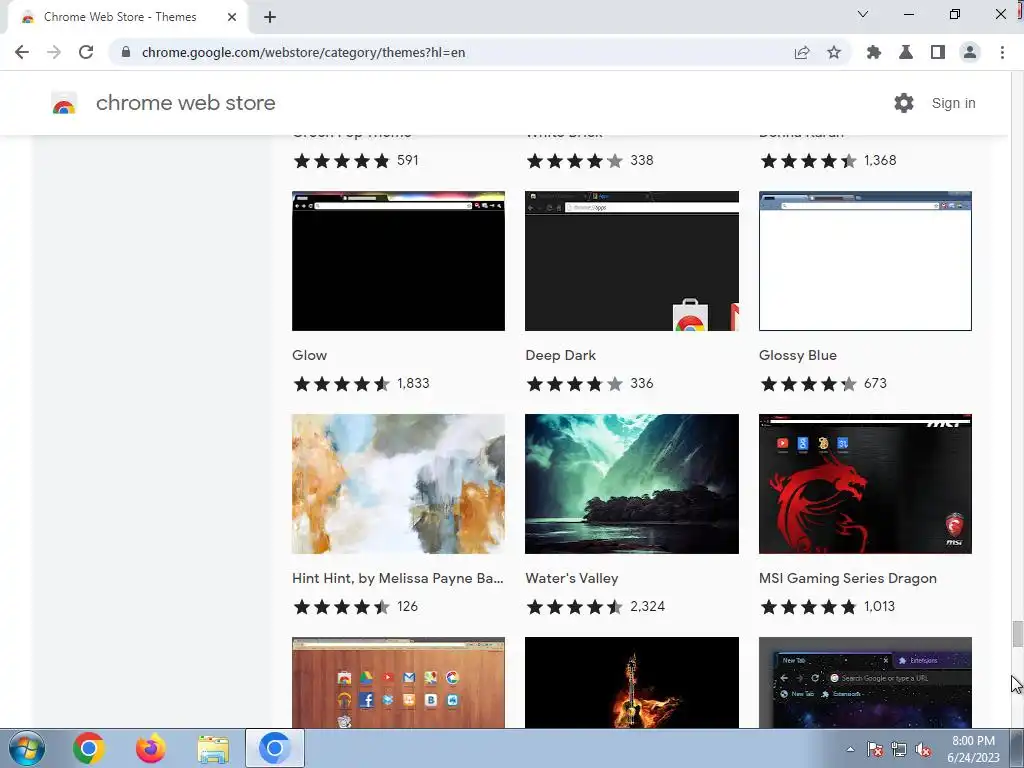
Task: Click the lock icon in address bar
Action: tap(126, 52)
